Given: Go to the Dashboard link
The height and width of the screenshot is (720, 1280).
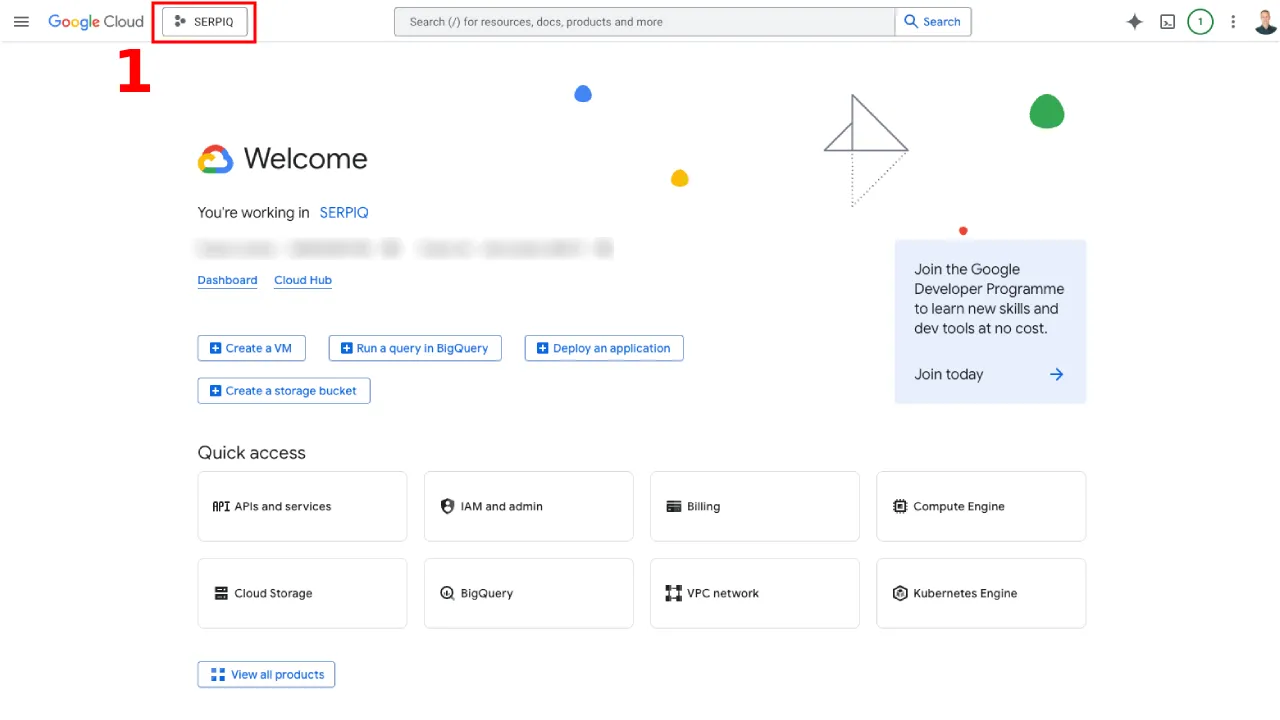Looking at the screenshot, I should click(x=227, y=281).
